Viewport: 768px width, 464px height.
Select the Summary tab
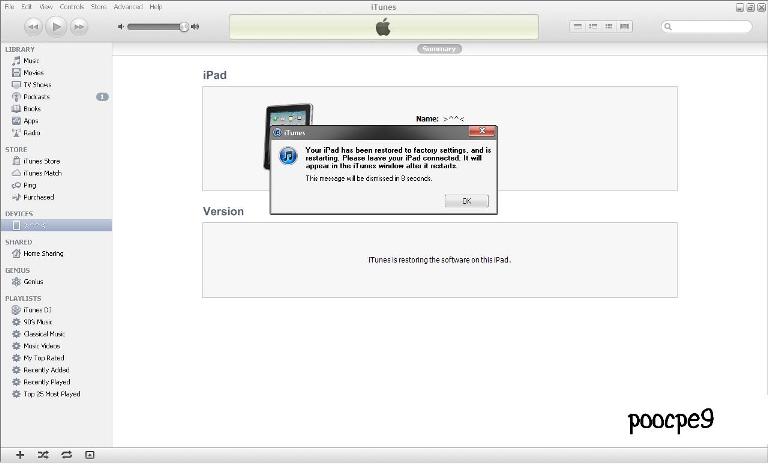(439, 49)
